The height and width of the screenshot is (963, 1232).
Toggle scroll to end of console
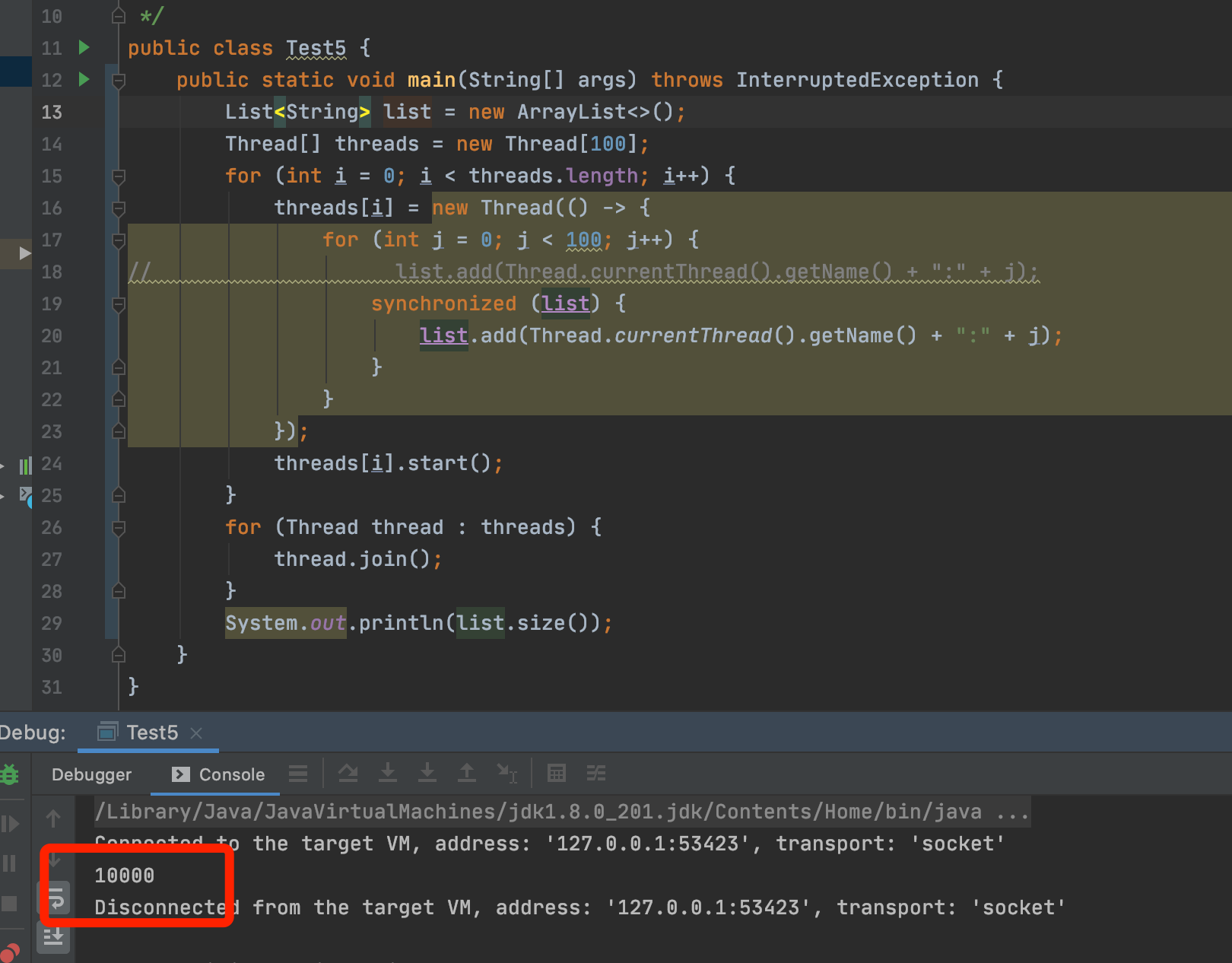point(53,937)
